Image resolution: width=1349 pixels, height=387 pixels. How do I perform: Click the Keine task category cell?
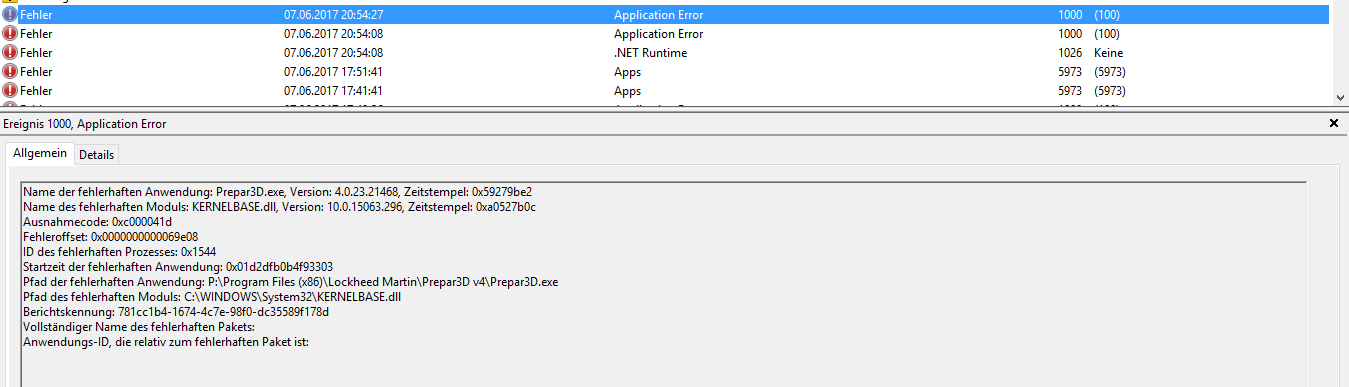pyautogui.click(x=1109, y=53)
